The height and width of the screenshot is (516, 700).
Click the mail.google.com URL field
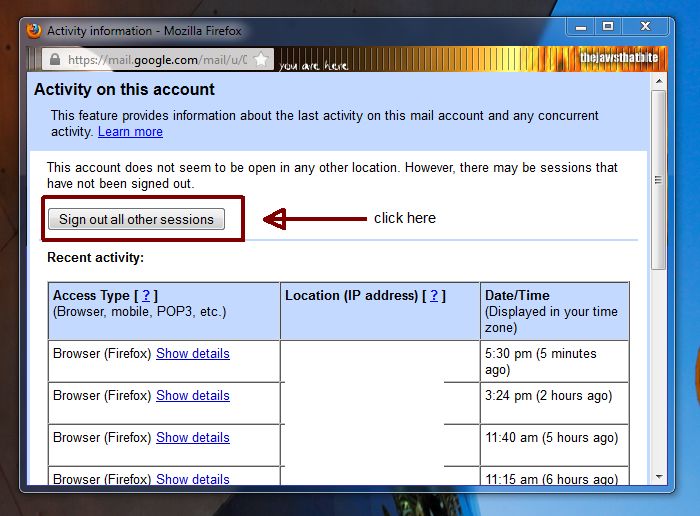[158, 59]
